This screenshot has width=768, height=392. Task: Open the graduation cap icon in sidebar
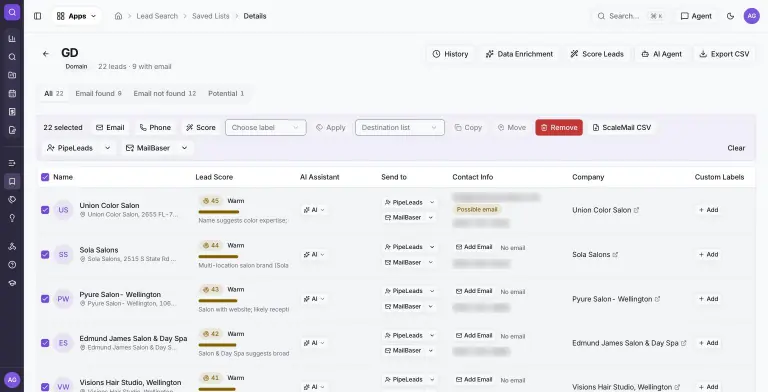(x=12, y=283)
